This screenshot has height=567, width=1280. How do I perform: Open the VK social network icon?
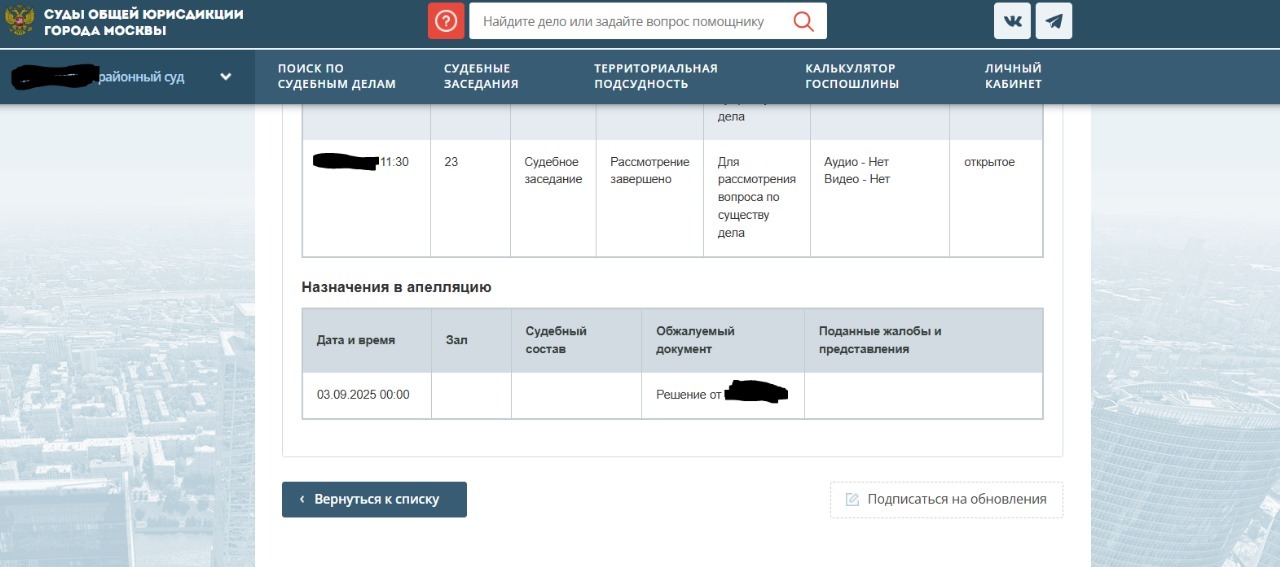(1012, 21)
